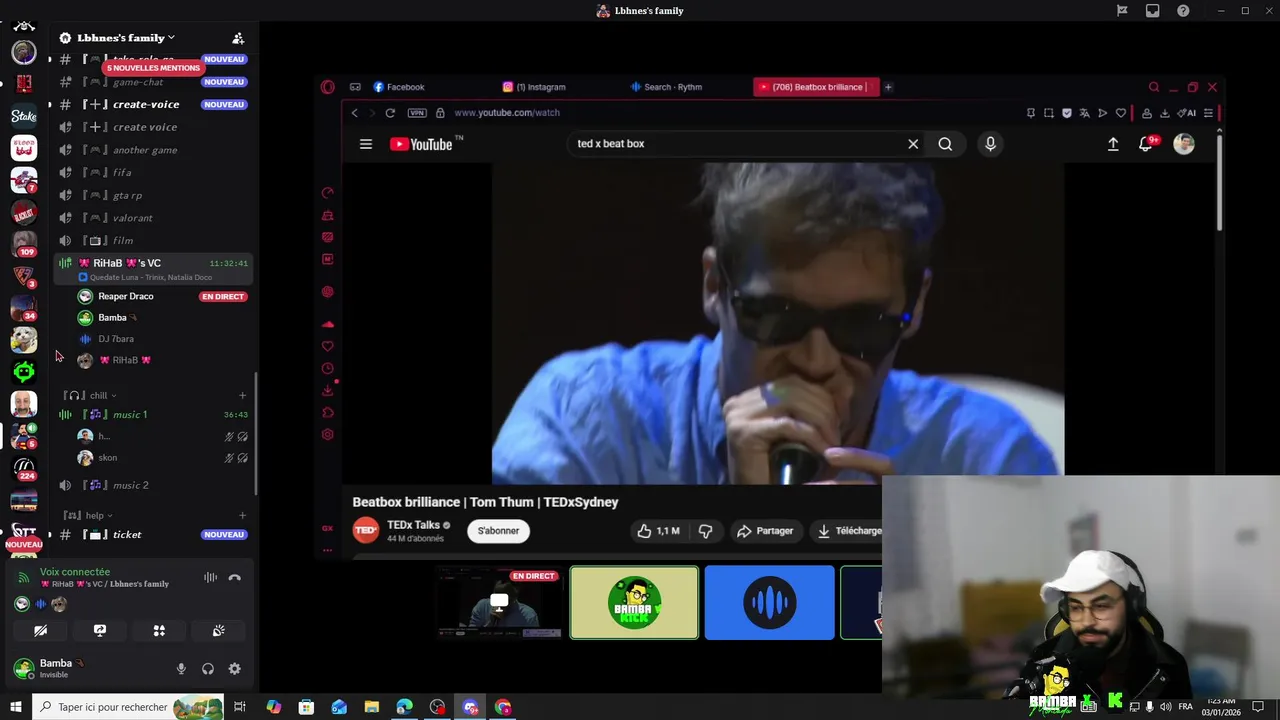Mute the Discord microphone
Image resolution: width=1280 pixels, height=720 pixels.
[x=181, y=669]
